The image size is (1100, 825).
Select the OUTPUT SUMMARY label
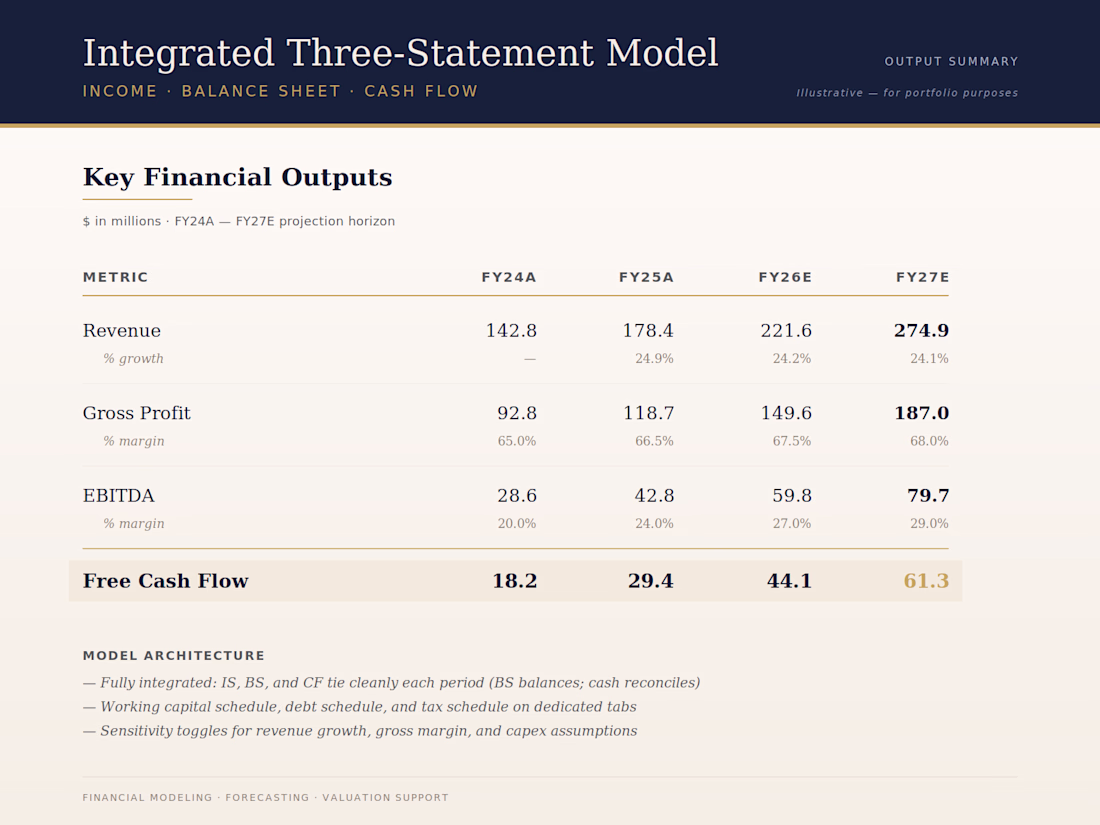coord(951,62)
